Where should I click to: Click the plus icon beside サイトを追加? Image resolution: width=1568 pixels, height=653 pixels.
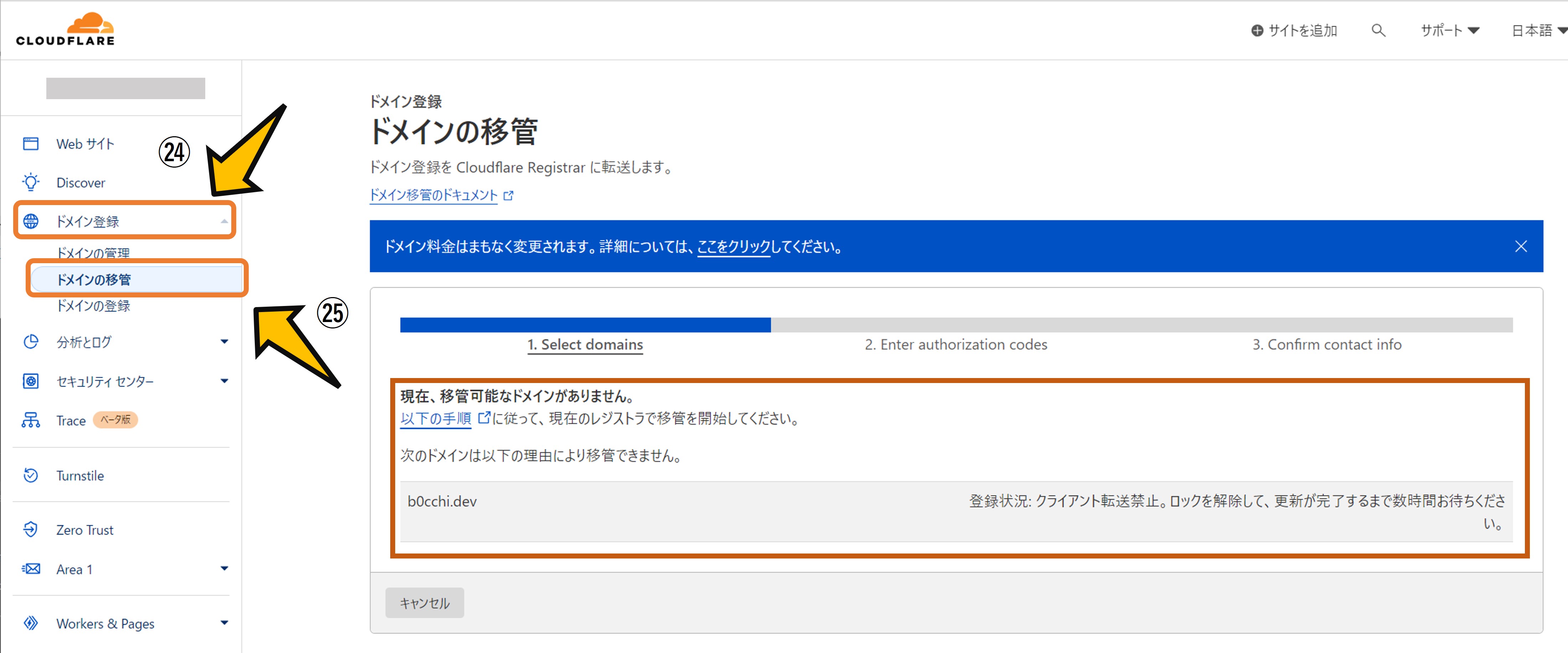click(1257, 30)
